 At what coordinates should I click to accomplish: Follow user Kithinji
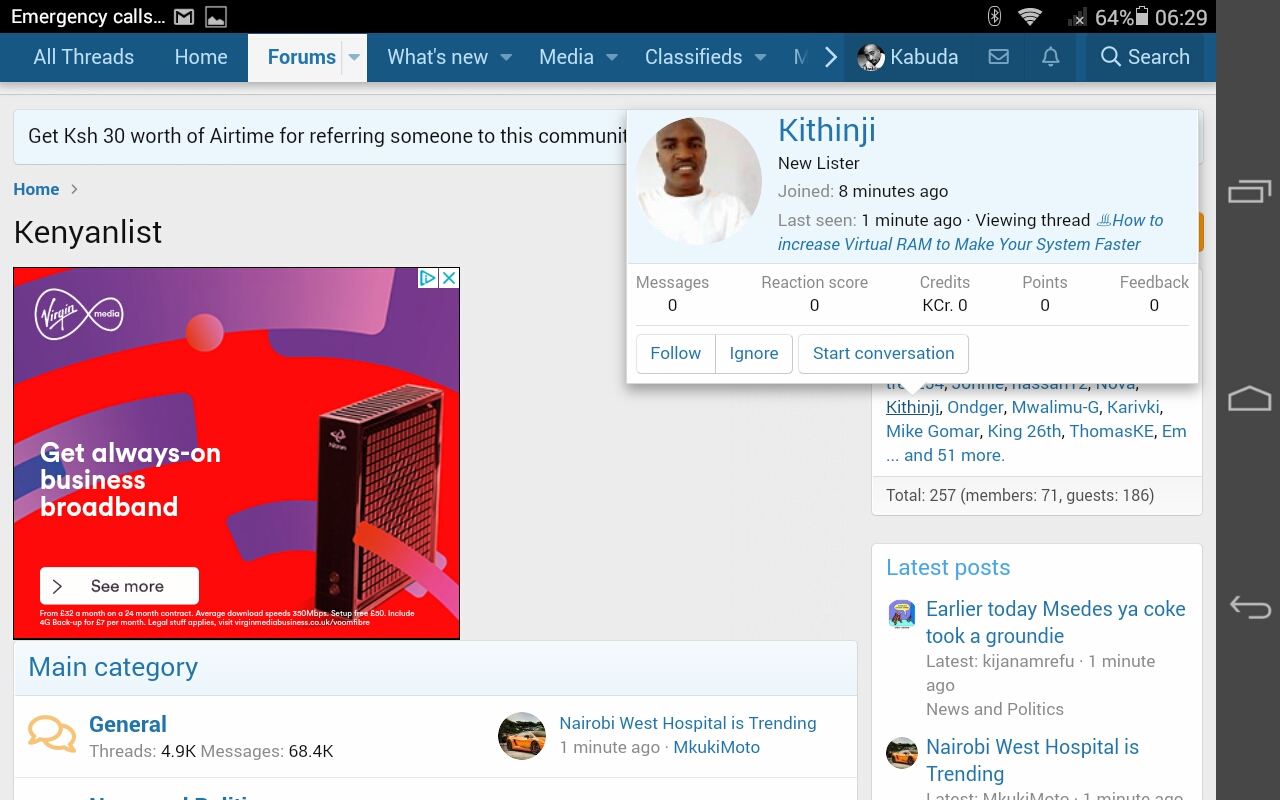tap(676, 353)
